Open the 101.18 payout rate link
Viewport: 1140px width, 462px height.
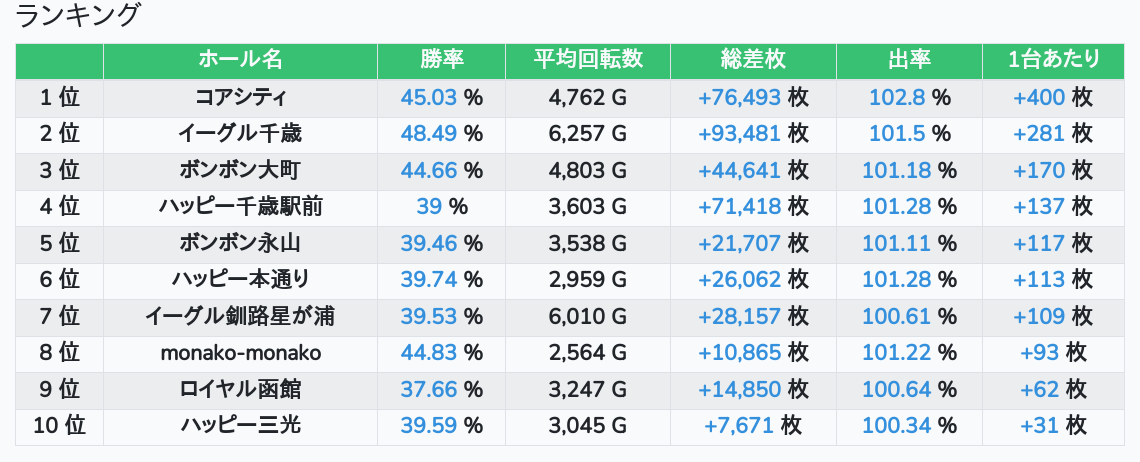[897, 170]
